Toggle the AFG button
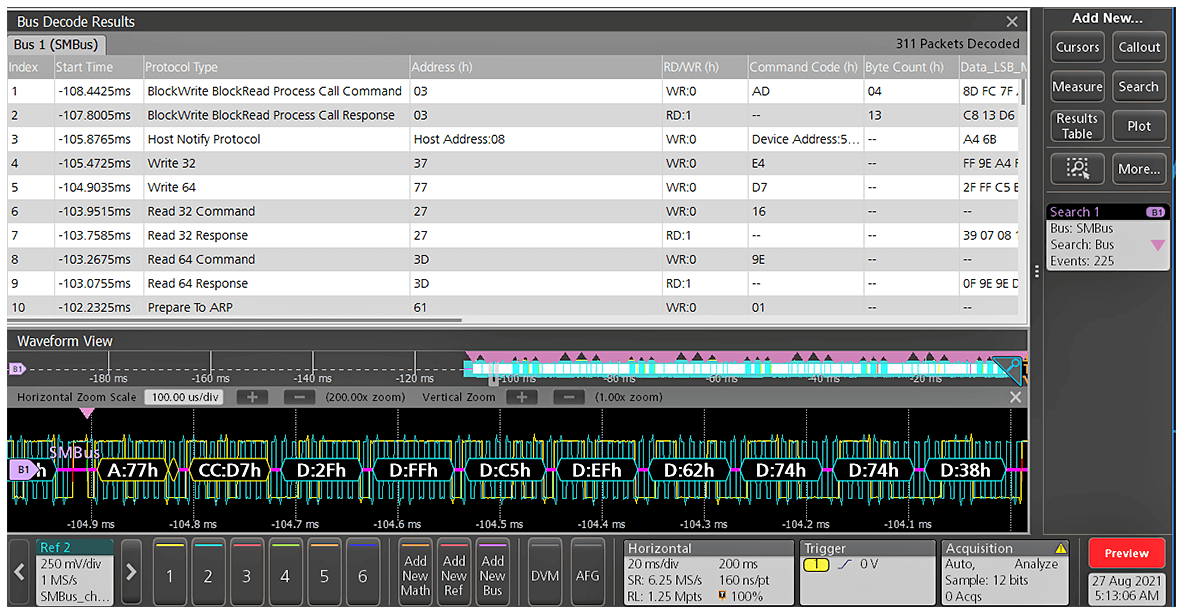Screen dimensions: 1181x614 [x=587, y=572]
